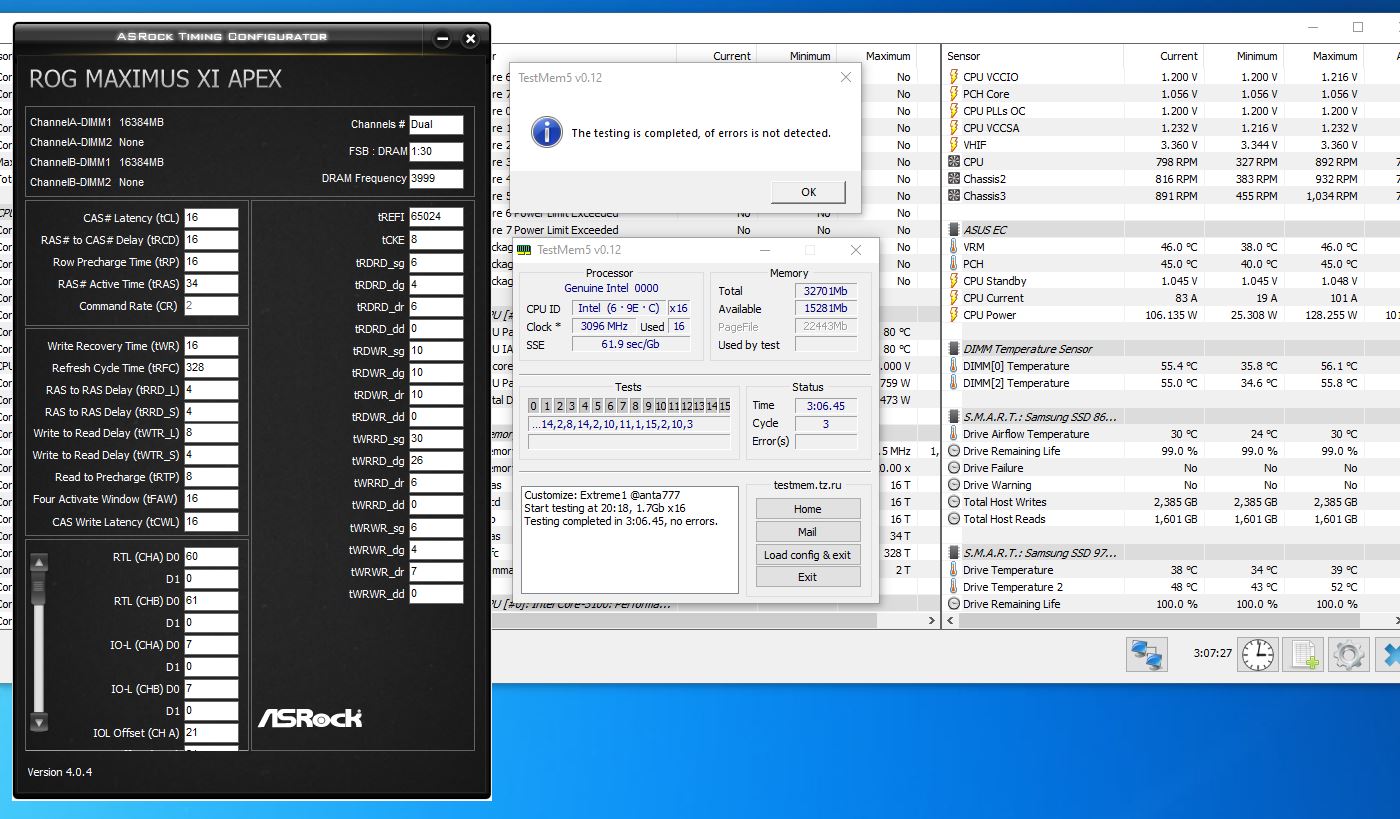
Task: Click the RAS# Active Time (tRAS) field
Action: tap(211, 284)
